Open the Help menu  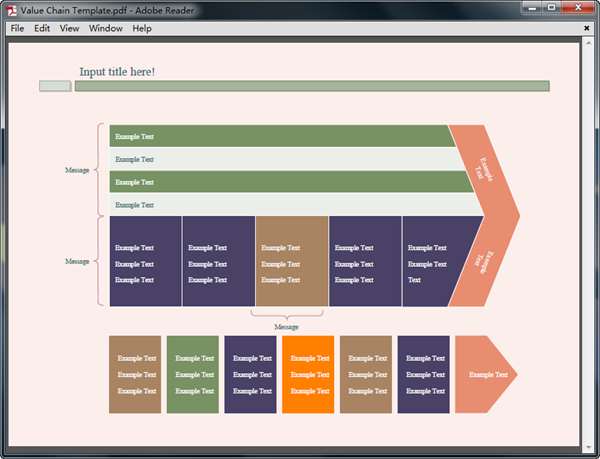point(142,28)
